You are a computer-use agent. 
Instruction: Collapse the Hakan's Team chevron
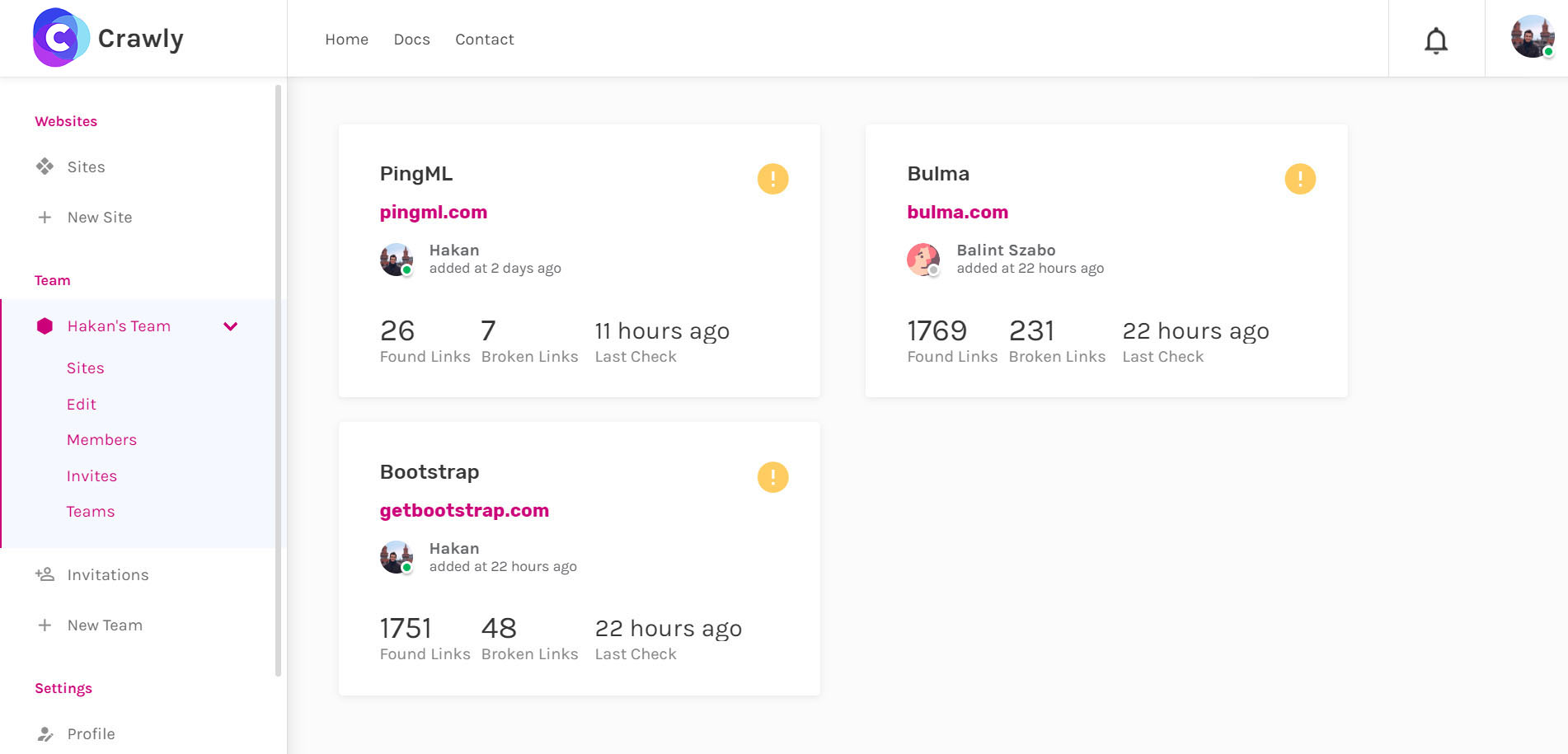click(x=231, y=326)
